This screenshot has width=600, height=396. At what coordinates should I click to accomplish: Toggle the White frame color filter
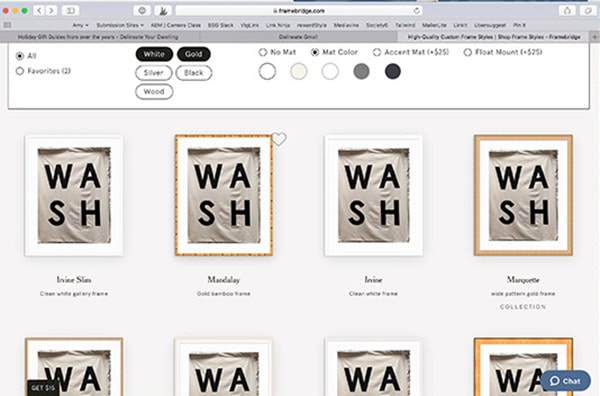[x=154, y=54]
